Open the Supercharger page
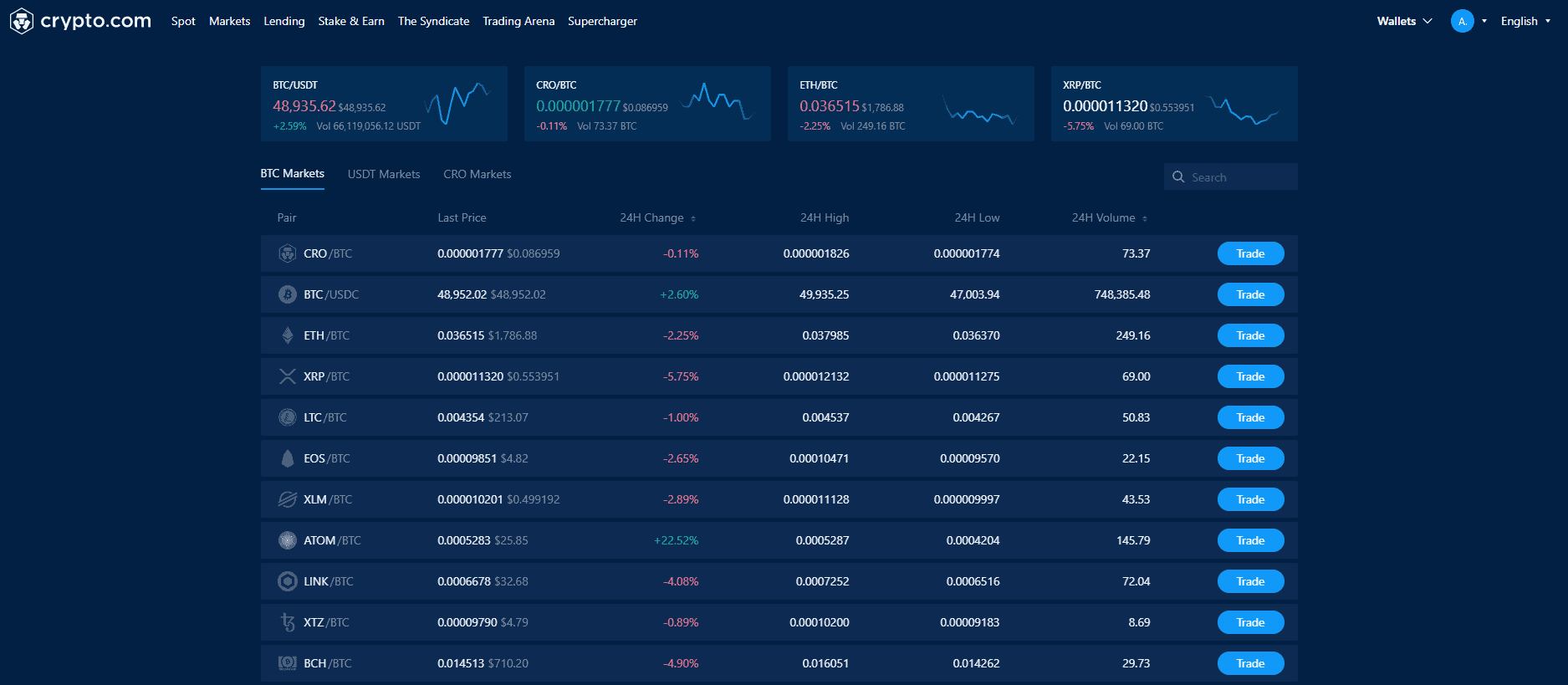The width and height of the screenshot is (1568, 685). coord(602,21)
